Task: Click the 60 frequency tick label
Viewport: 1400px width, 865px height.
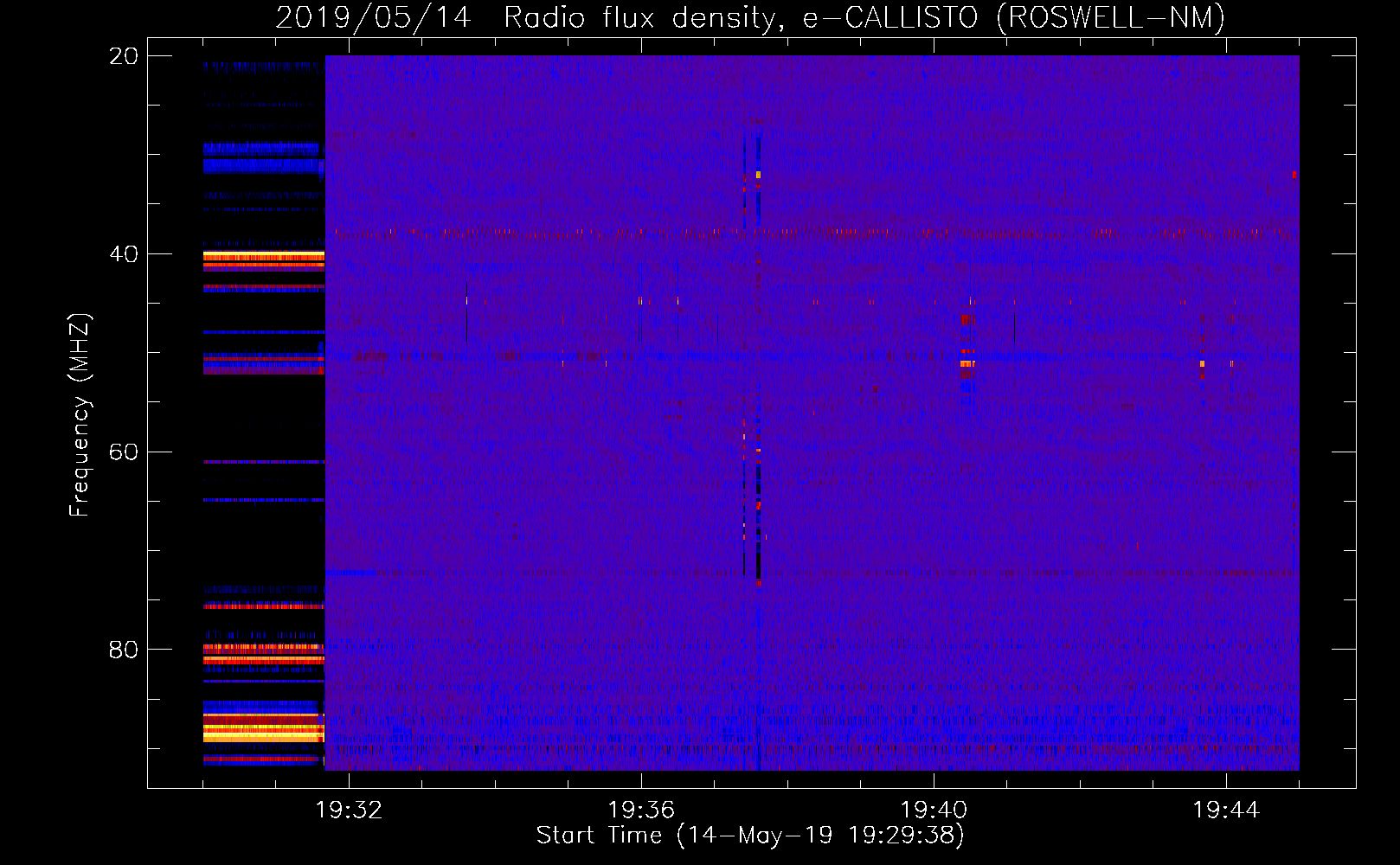Action: point(124,452)
